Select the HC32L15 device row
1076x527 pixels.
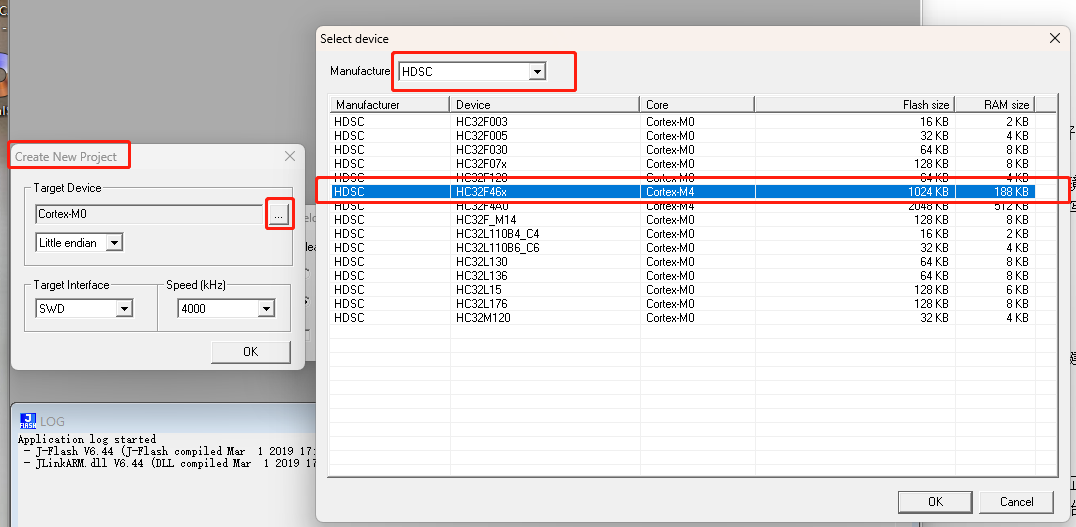(683, 290)
